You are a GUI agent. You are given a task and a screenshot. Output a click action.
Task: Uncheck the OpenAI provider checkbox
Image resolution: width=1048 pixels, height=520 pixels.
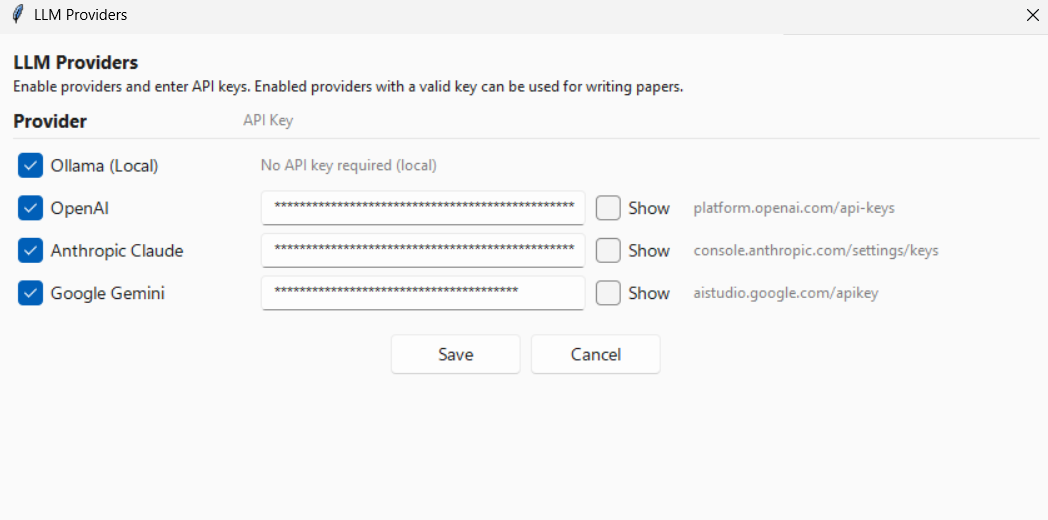click(x=30, y=209)
